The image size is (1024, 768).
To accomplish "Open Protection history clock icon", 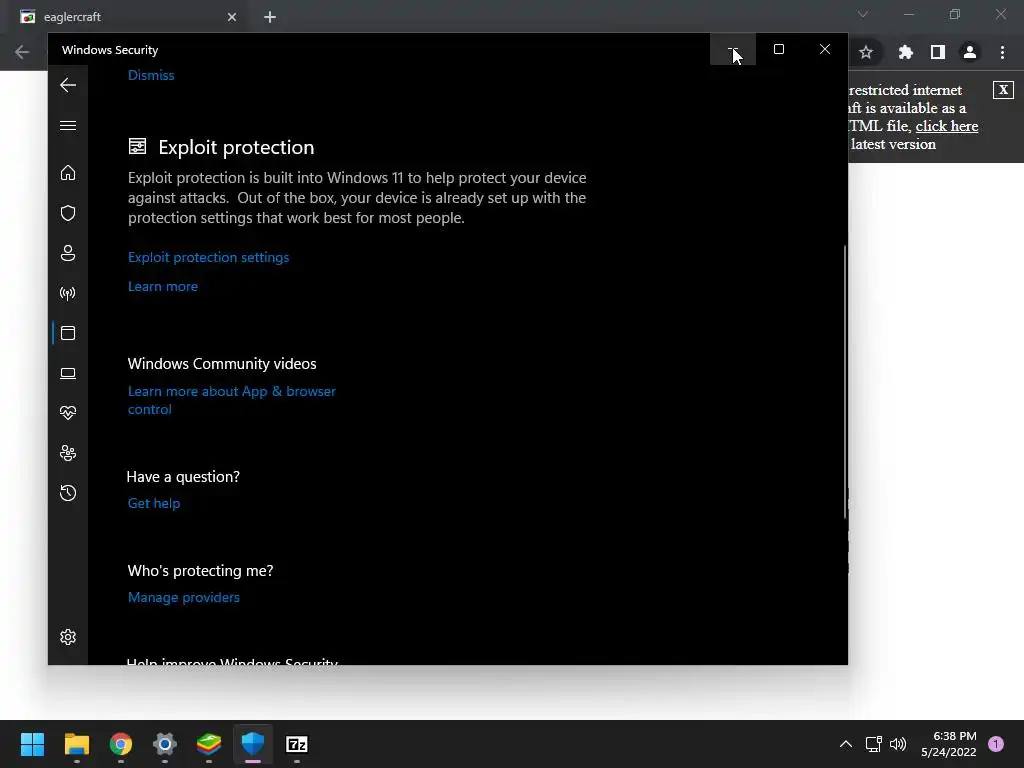I will (x=68, y=493).
